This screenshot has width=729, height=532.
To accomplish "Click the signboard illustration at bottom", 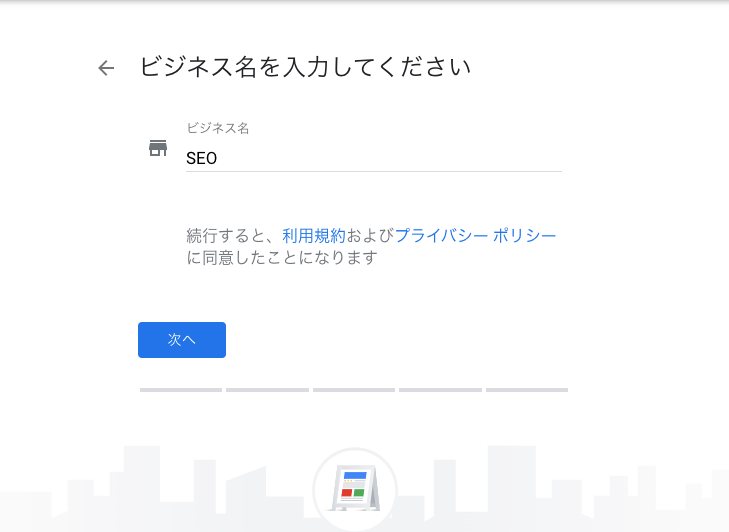I will (x=355, y=488).
